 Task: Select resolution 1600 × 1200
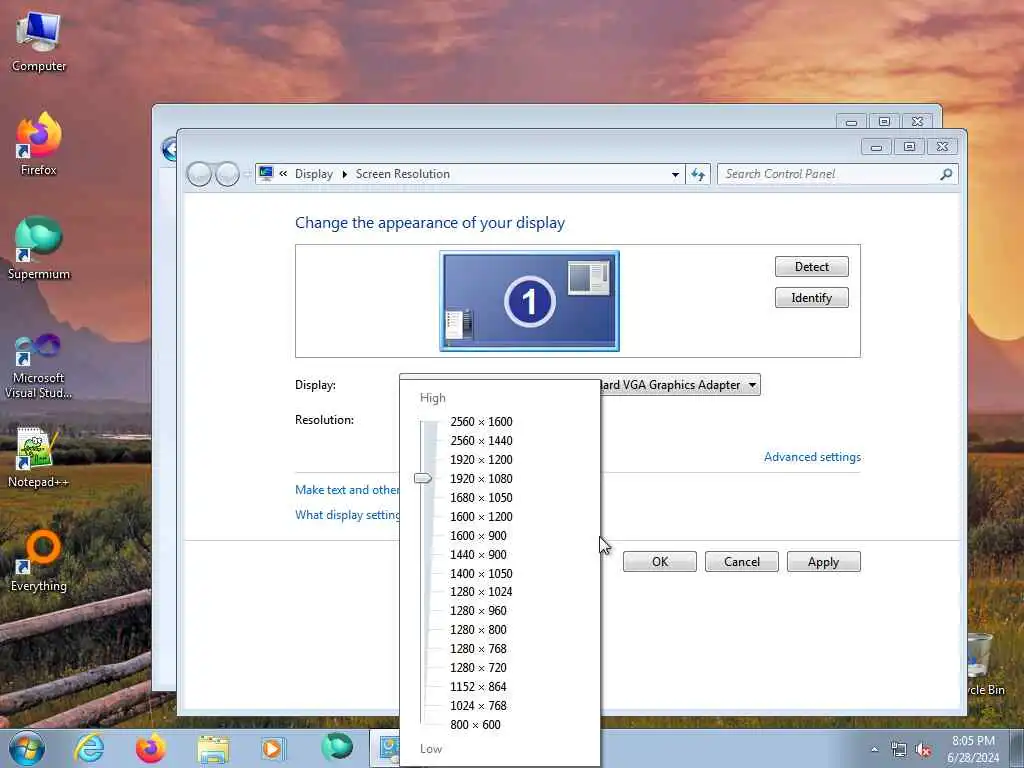click(x=481, y=517)
